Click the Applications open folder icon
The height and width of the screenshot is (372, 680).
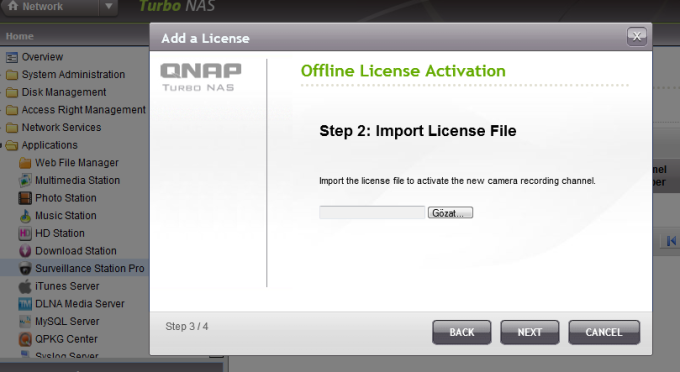point(12,145)
